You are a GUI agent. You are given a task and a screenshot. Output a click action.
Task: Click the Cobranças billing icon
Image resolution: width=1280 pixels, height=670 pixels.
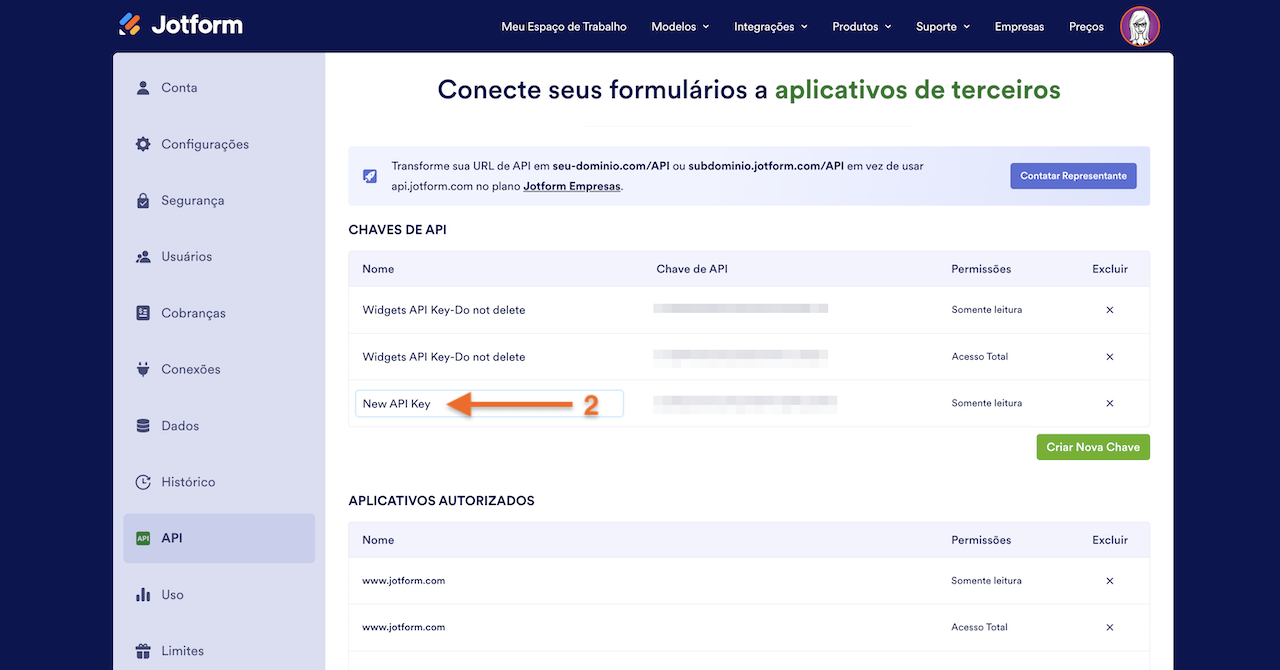click(143, 313)
